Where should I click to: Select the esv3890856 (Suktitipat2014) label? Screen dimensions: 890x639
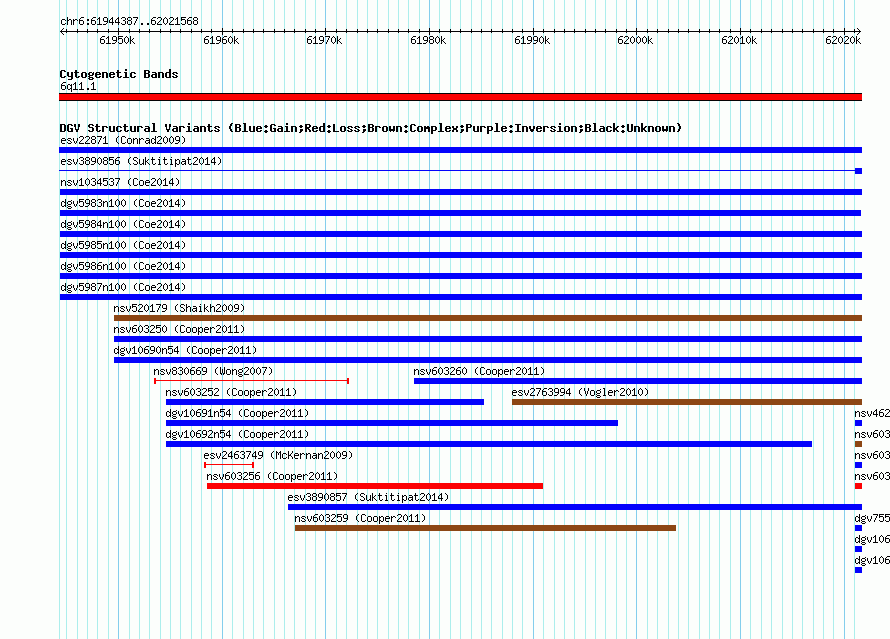tap(141, 161)
